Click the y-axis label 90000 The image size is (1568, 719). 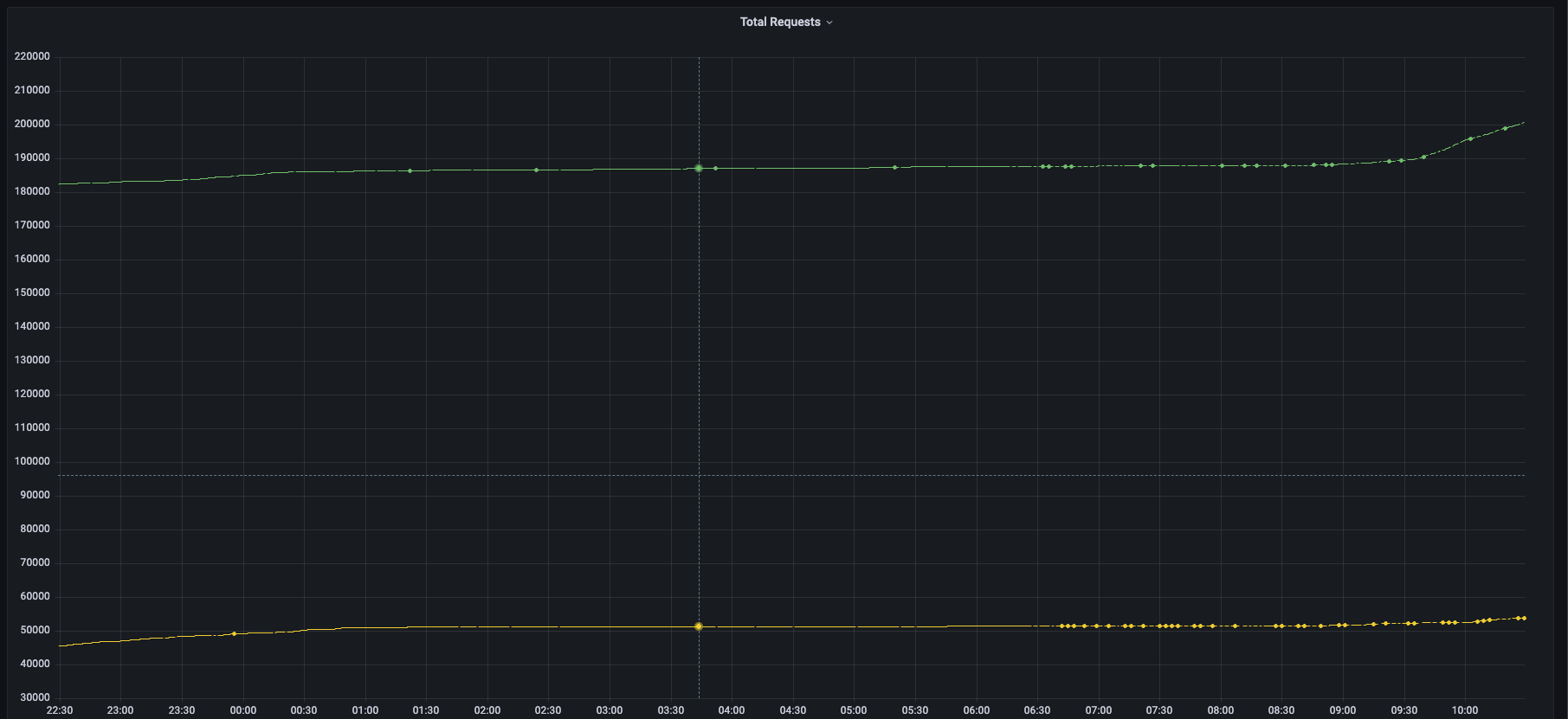click(35, 495)
